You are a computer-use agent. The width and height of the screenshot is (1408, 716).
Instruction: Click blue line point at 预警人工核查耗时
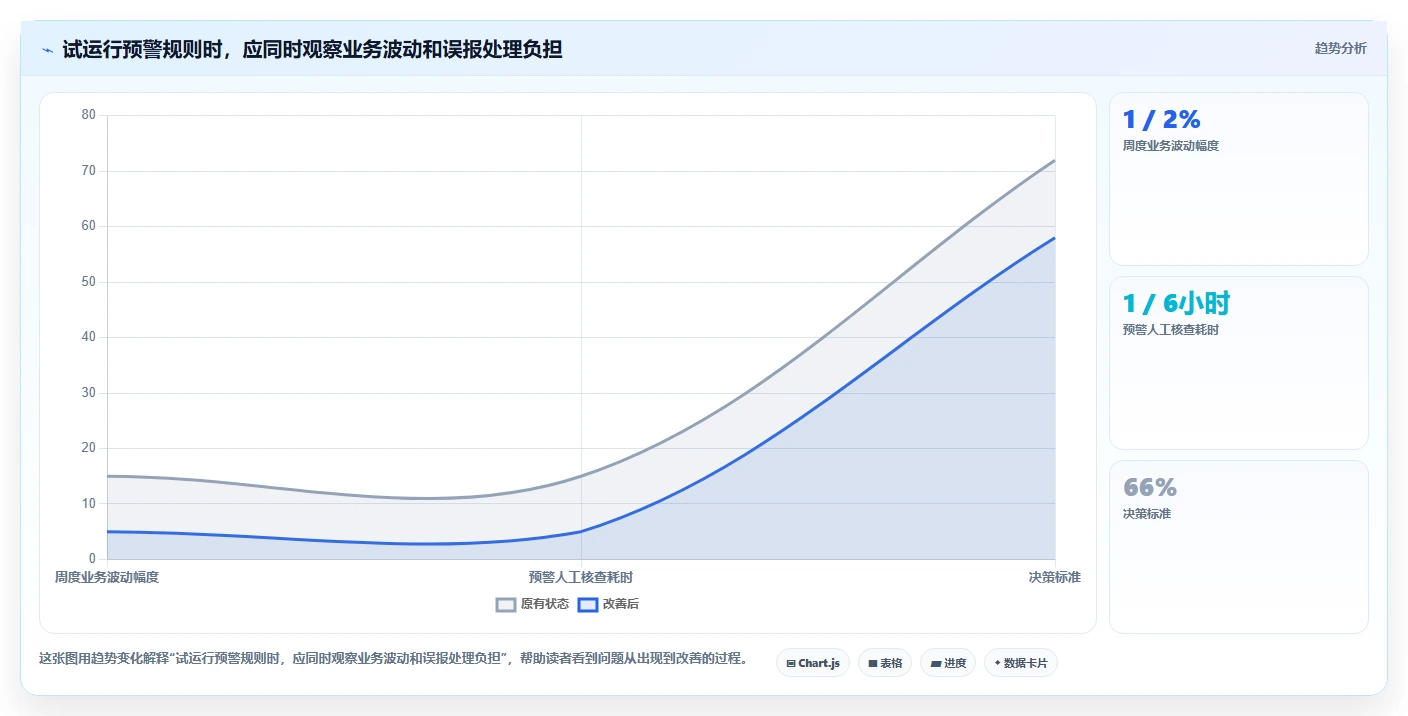[x=581, y=532]
